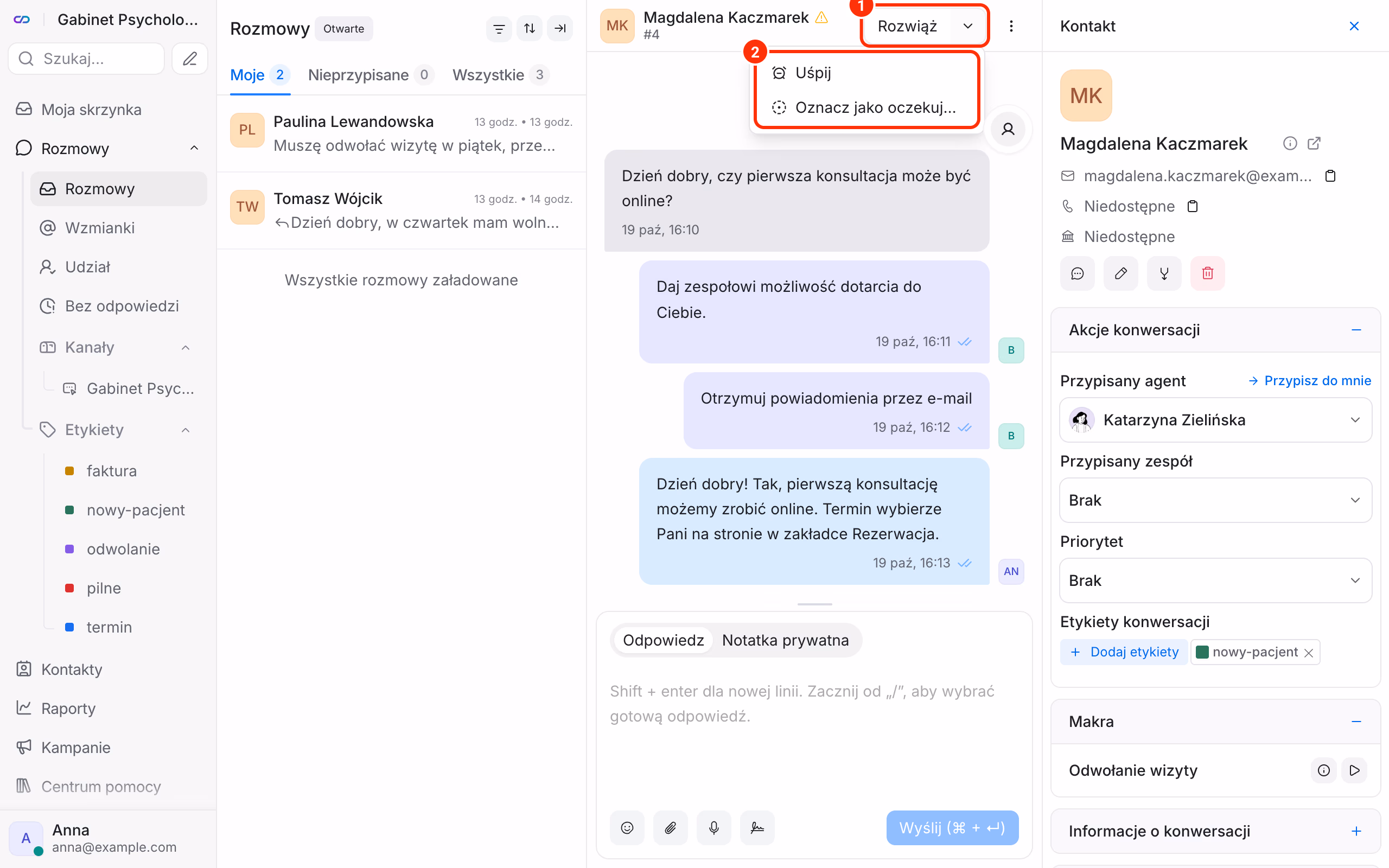Switch to the Nieprzypisane tab
This screenshot has height=868, width=1389.
coord(371,75)
